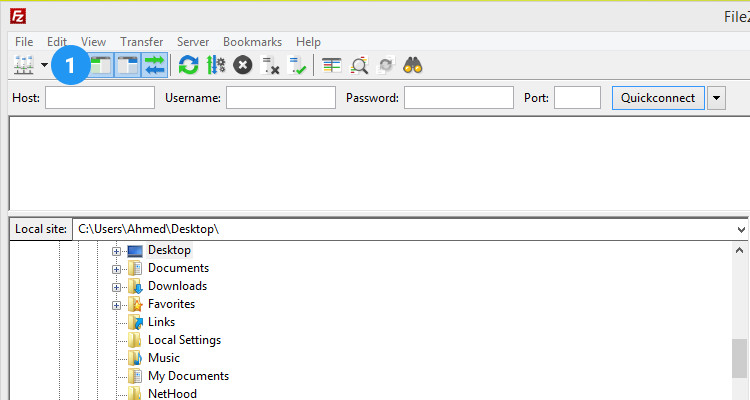Open the Help menu
Screen dimensions: 750x400
point(308,42)
